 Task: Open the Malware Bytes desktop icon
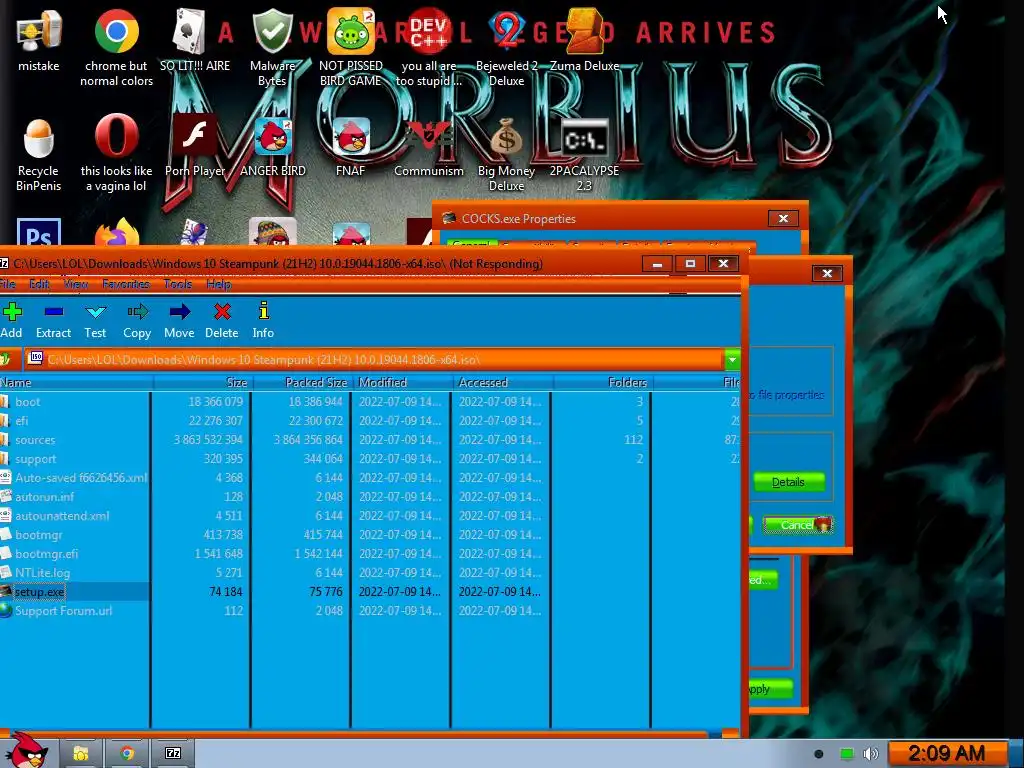tap(272, 47)
